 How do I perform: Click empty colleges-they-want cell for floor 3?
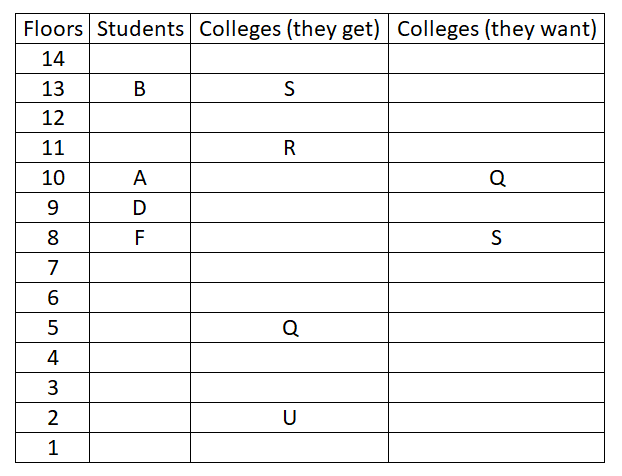(496, 388)
